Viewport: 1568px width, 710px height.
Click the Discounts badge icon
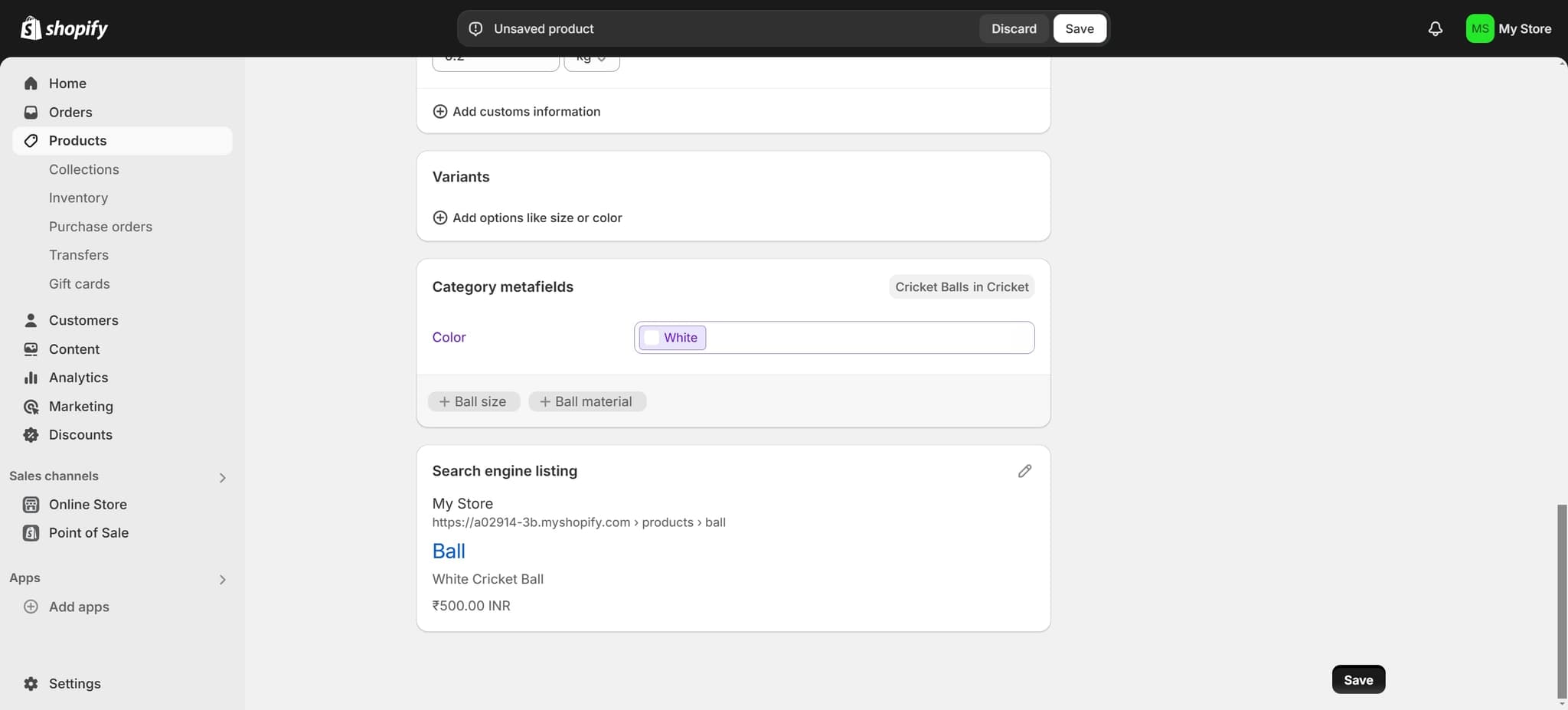coord(31,435)
